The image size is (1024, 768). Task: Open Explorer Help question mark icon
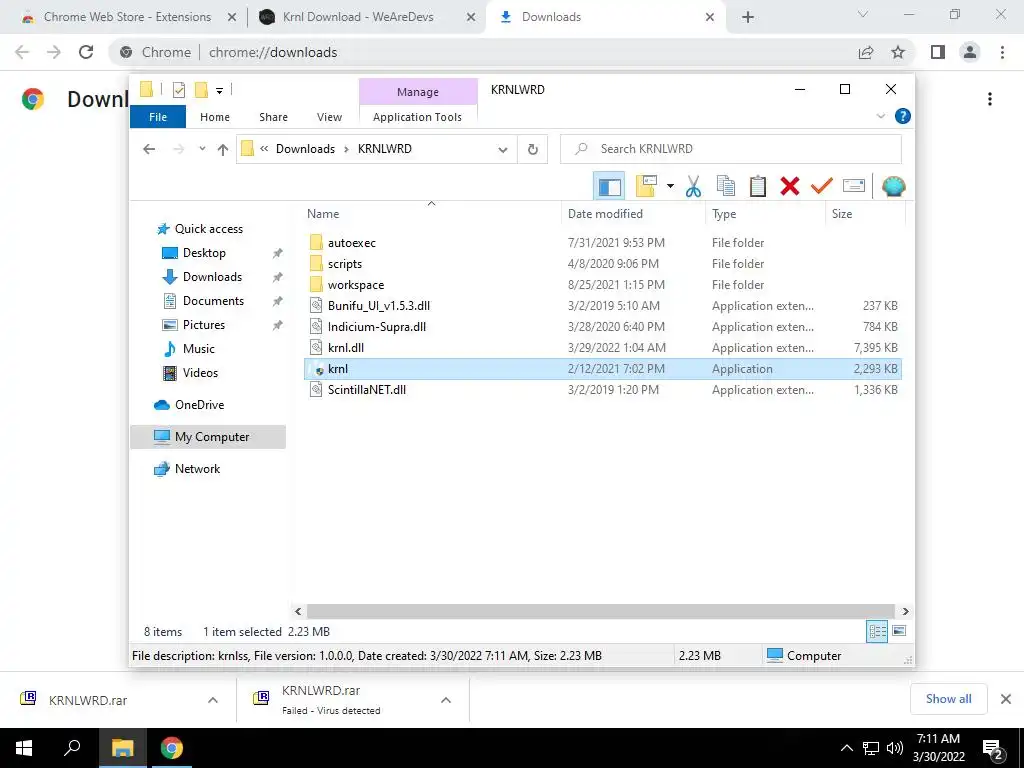coord(903,116)
